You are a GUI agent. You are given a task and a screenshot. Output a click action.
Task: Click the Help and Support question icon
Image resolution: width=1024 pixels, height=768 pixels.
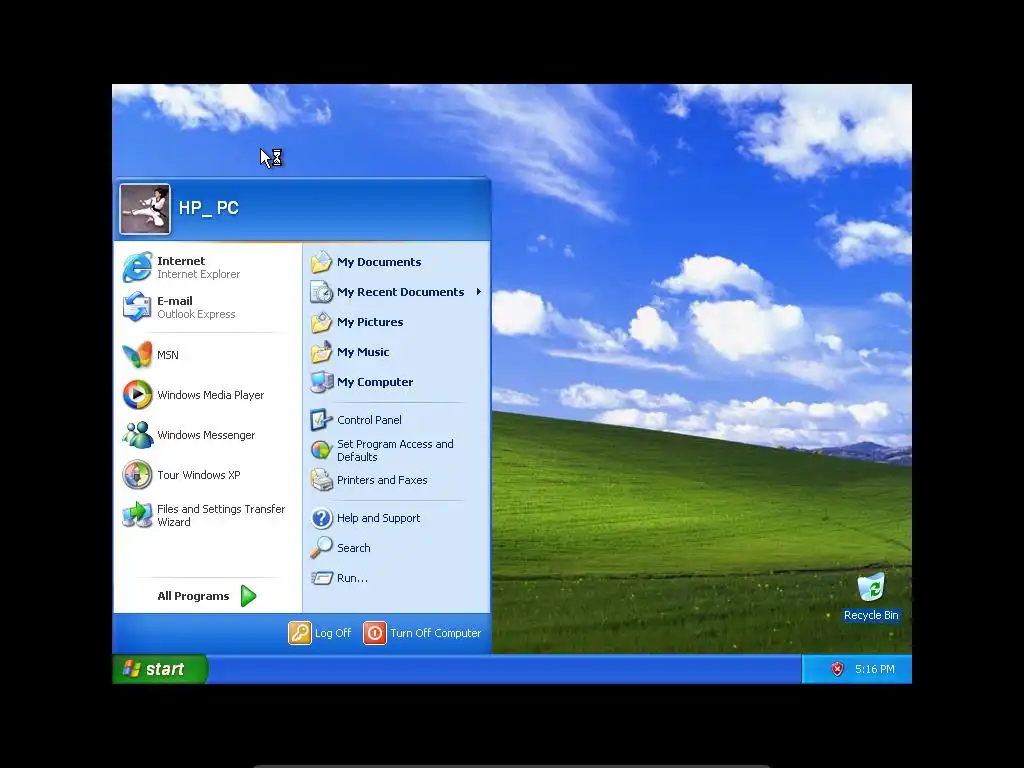(x=321, y=518)
